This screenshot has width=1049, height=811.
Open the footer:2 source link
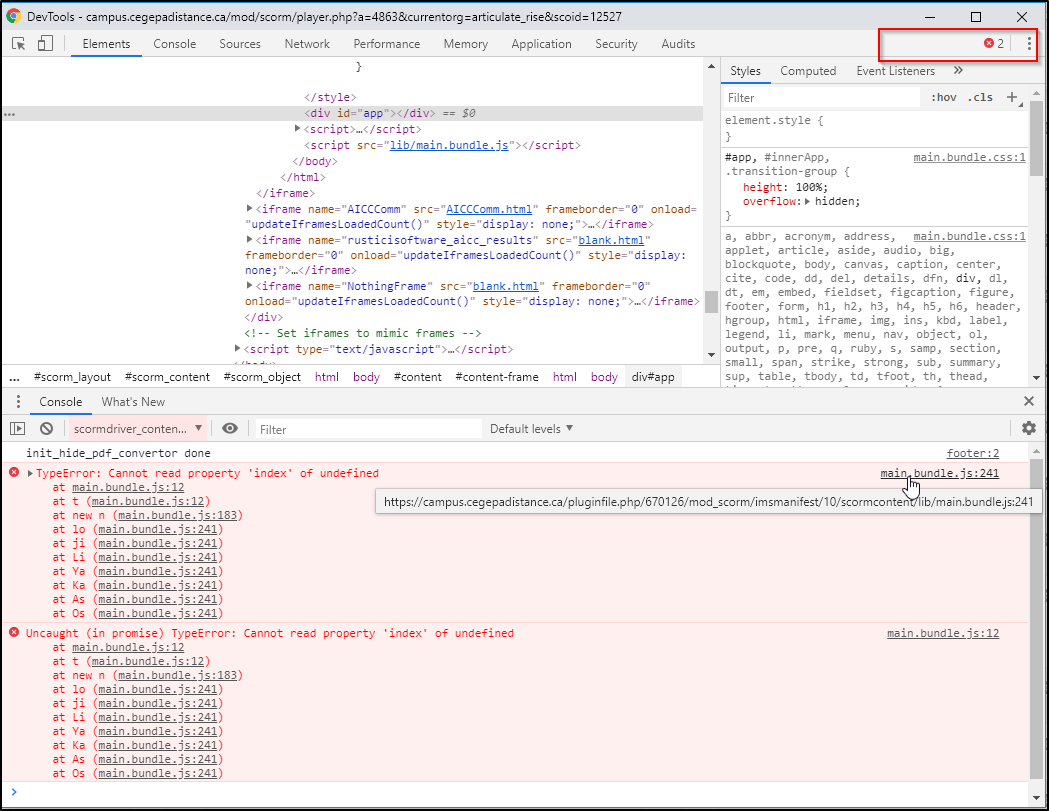click(x=972, y=454)
